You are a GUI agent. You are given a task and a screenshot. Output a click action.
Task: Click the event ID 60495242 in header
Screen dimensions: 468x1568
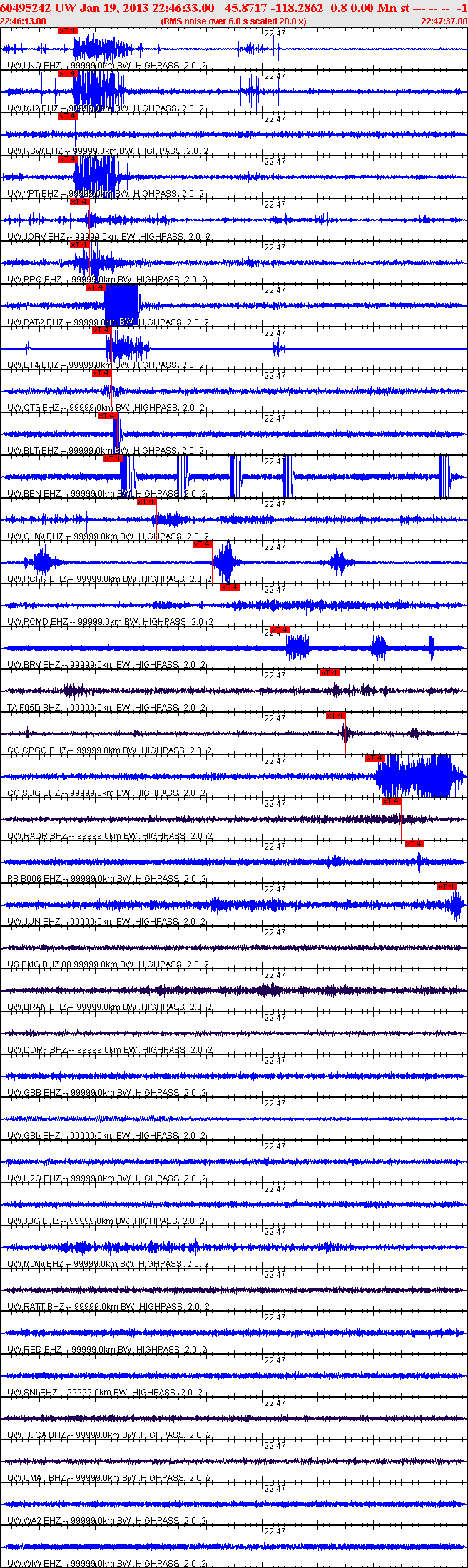point(26,8)
